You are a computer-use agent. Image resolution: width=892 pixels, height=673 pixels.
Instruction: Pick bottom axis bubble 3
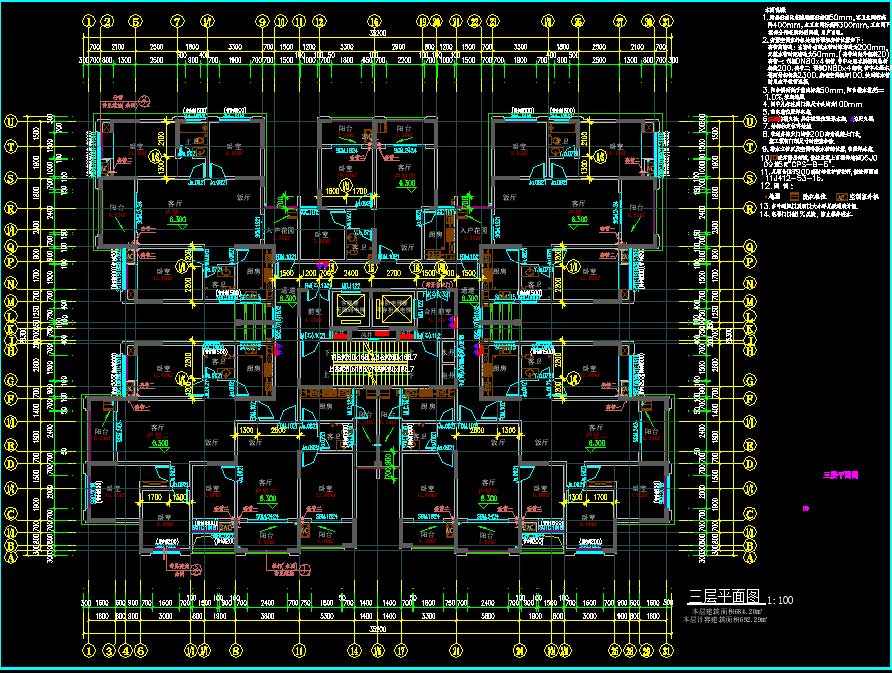click(x=109, y=650)
